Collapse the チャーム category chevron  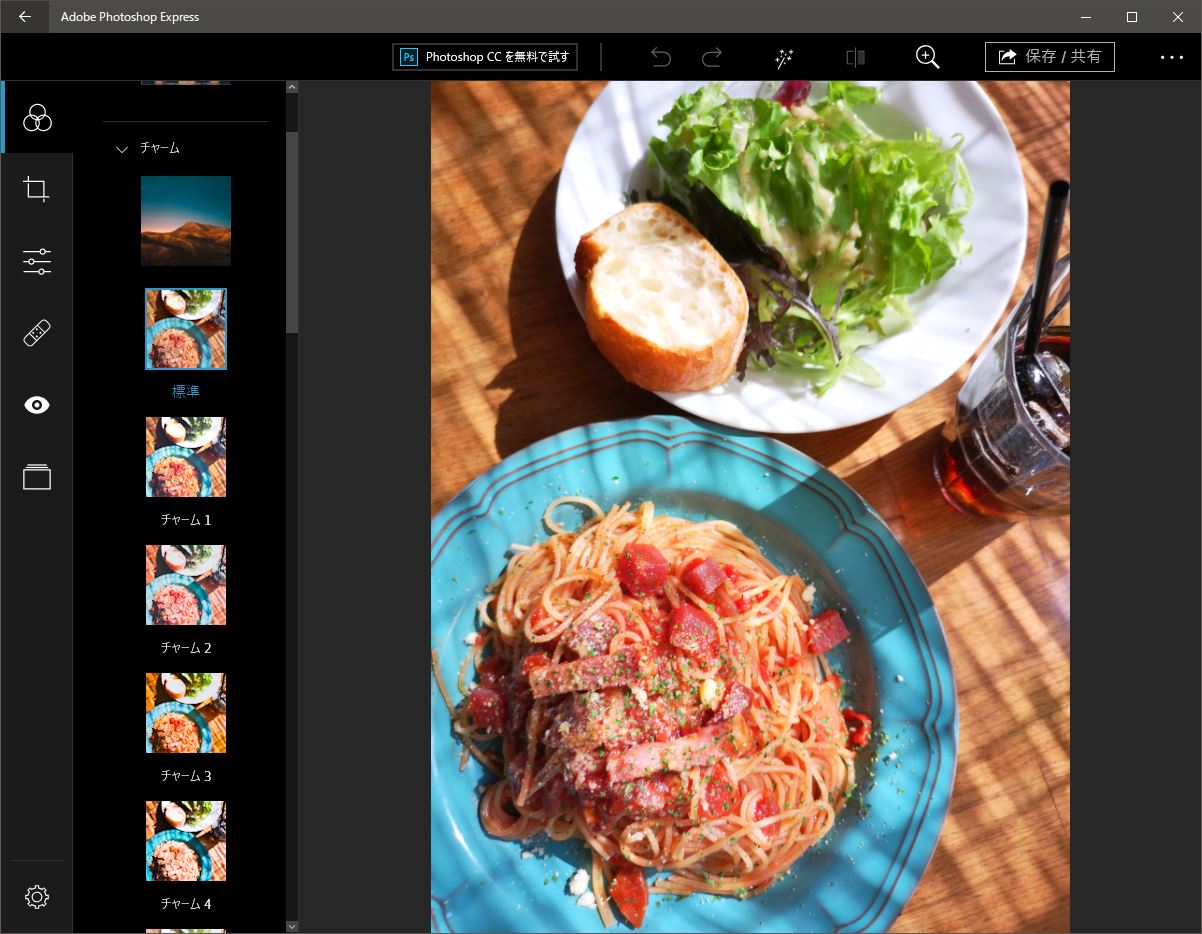click(x=122, y=149)
